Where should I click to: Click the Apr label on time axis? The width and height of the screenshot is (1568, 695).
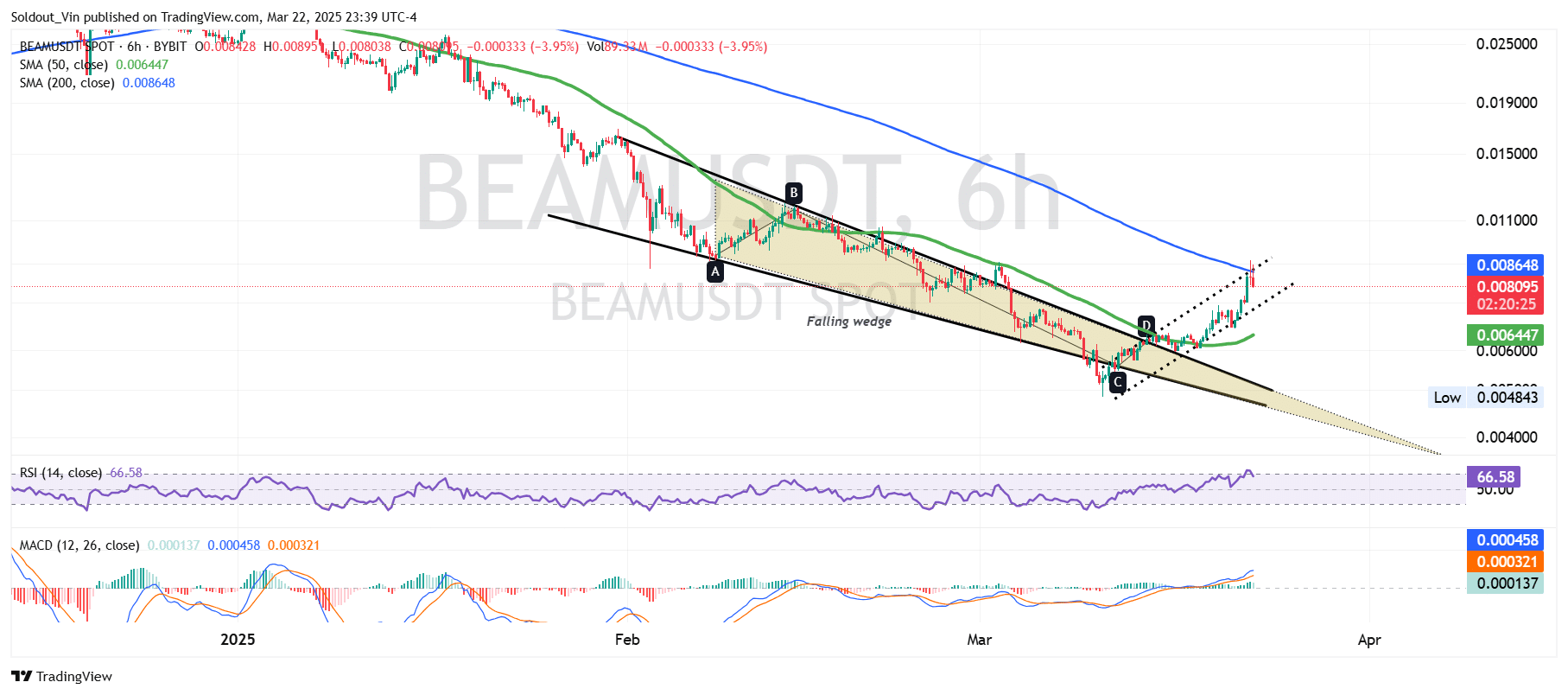(x=1369, y=640)
